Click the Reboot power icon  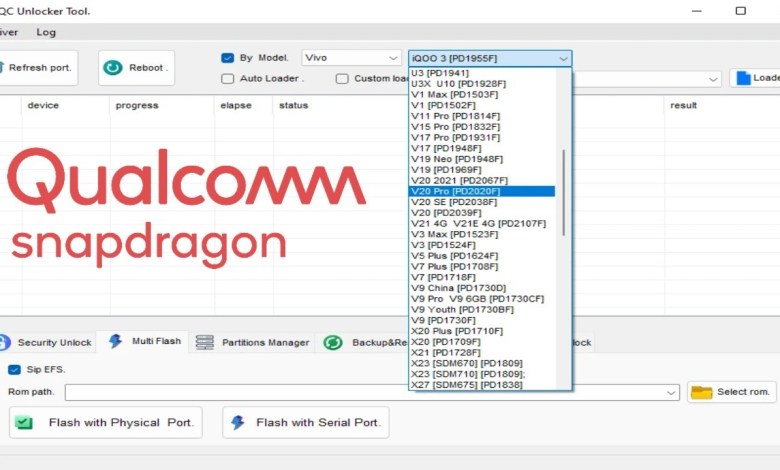tap(113, 68)
